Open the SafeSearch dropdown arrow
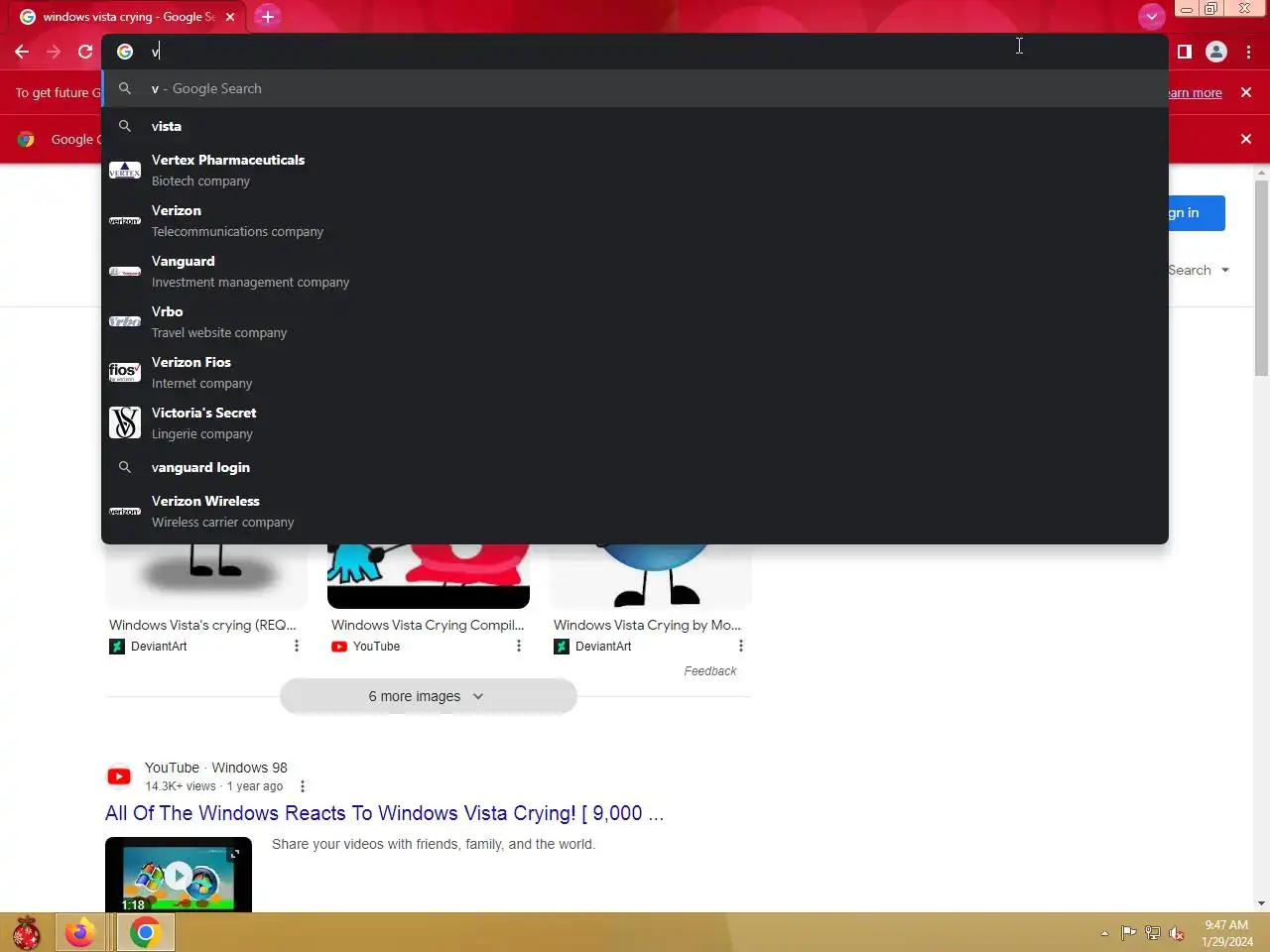Viewport: 1270px width, 952px height. point(1225,270)
